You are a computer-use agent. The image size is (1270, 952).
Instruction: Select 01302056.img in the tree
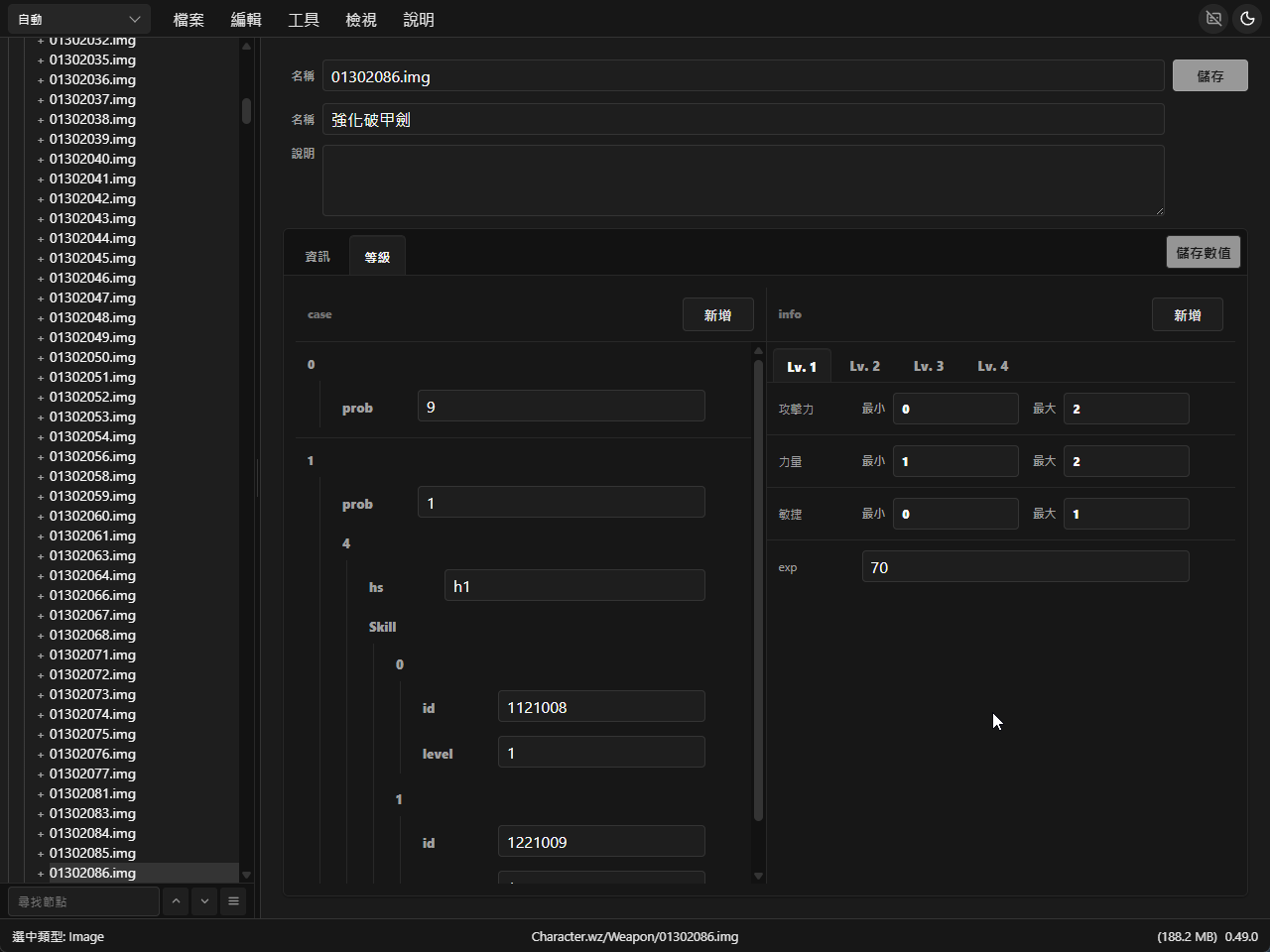(x=92, y=456)
